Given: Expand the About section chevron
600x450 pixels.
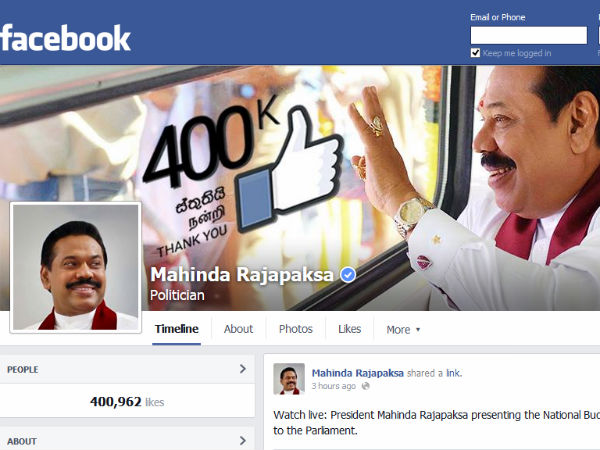Looking at the screenshot, I should click(243, 440).
